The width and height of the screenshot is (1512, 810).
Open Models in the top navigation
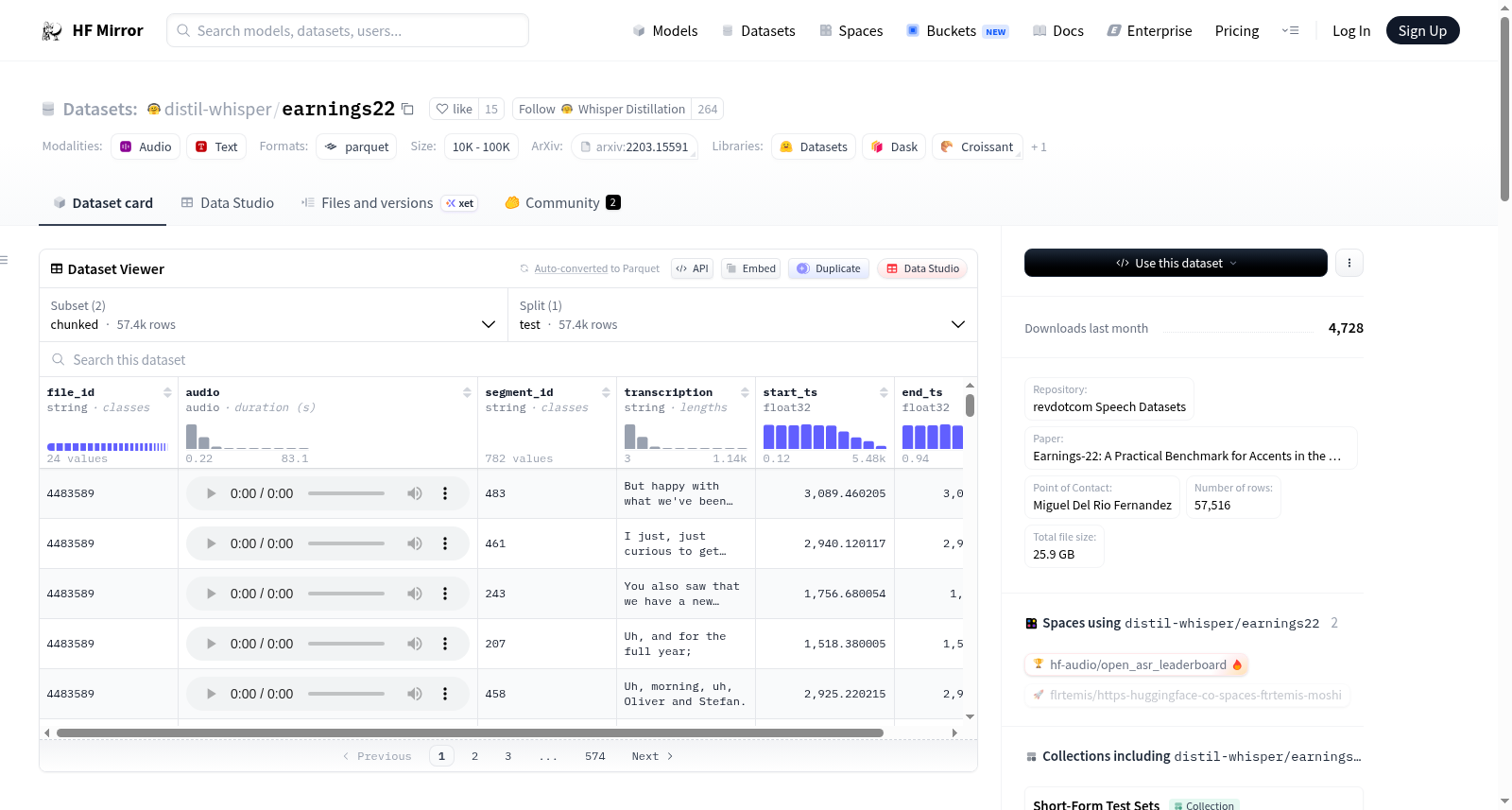click(x=665, y=31)
